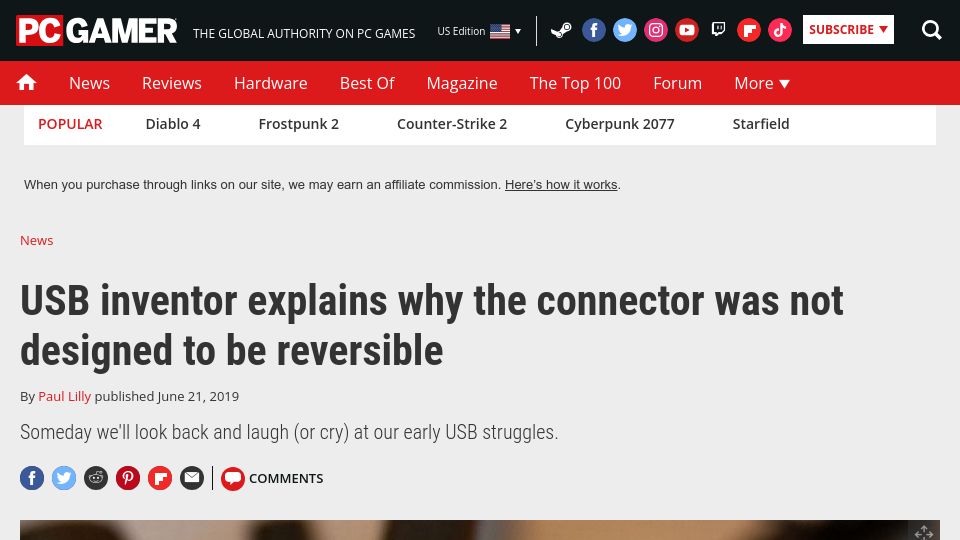Viewport: 960px width, 540px height.
Task: Share article on Pinterest
Action: coord(128,478)
